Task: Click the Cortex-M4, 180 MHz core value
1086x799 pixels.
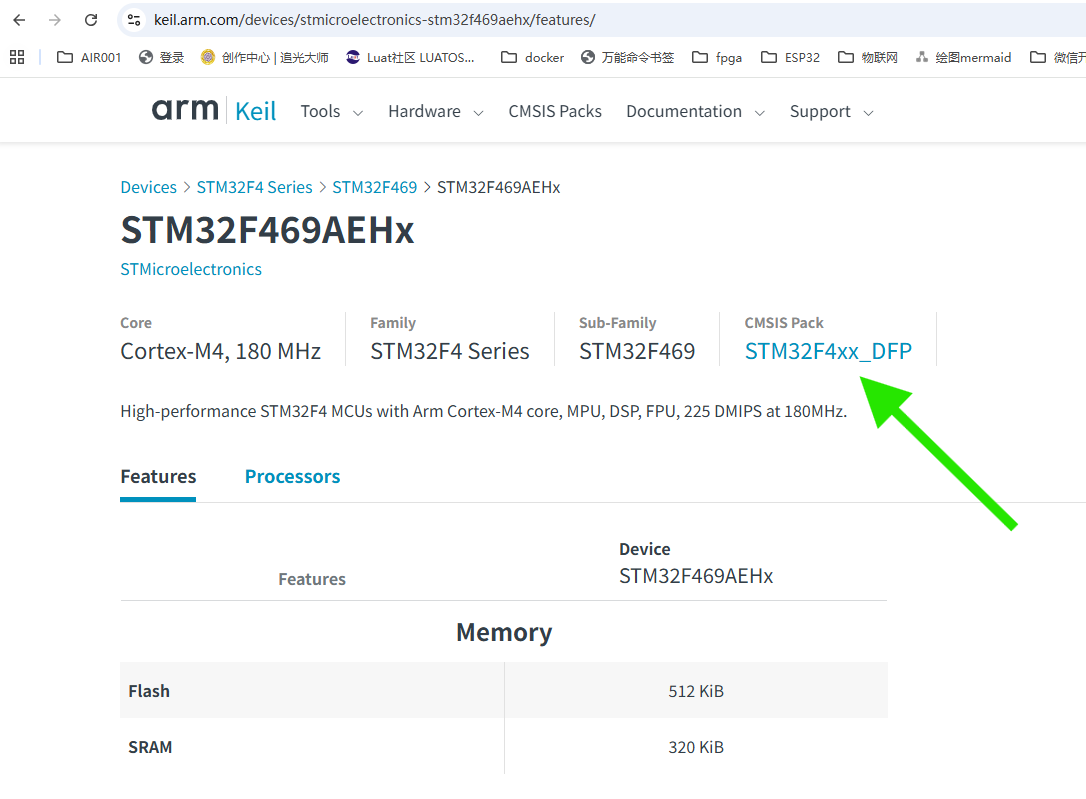Action: point(220,351)
